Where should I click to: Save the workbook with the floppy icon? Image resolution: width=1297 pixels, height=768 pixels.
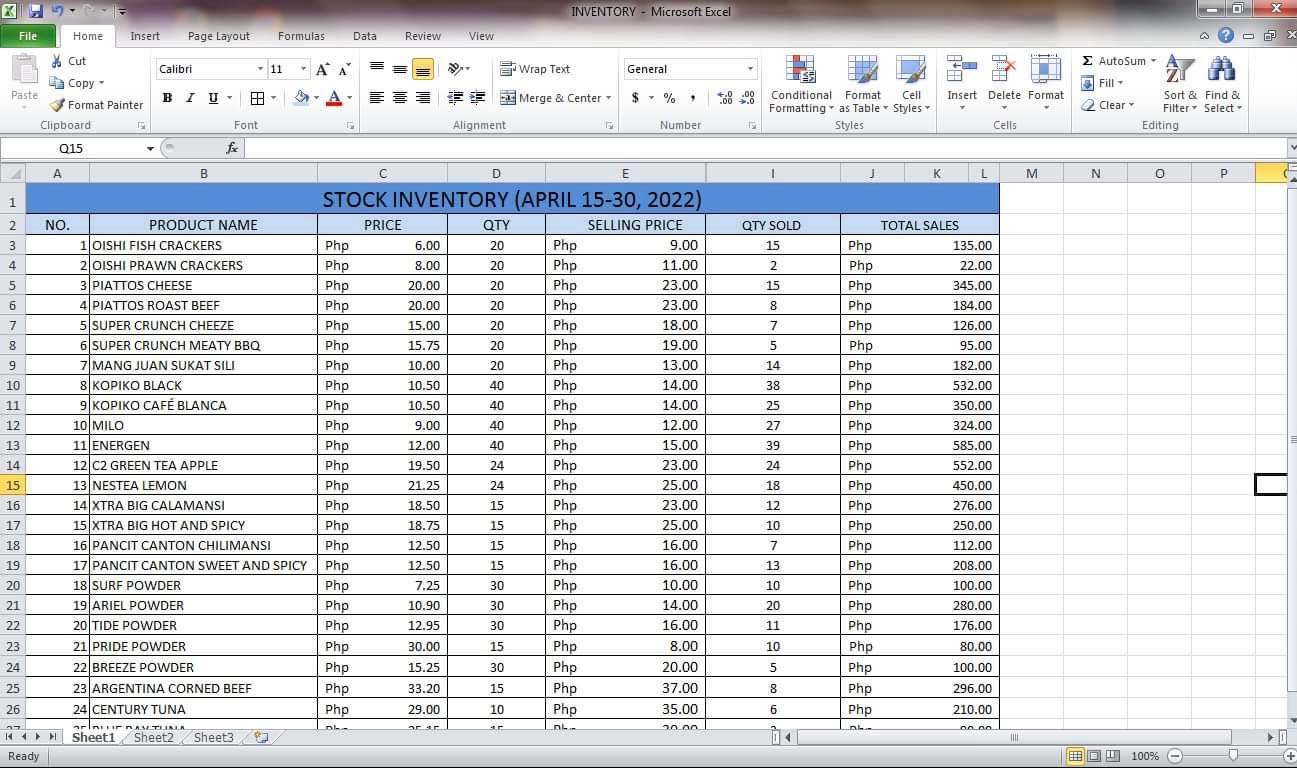click(36, 11)
